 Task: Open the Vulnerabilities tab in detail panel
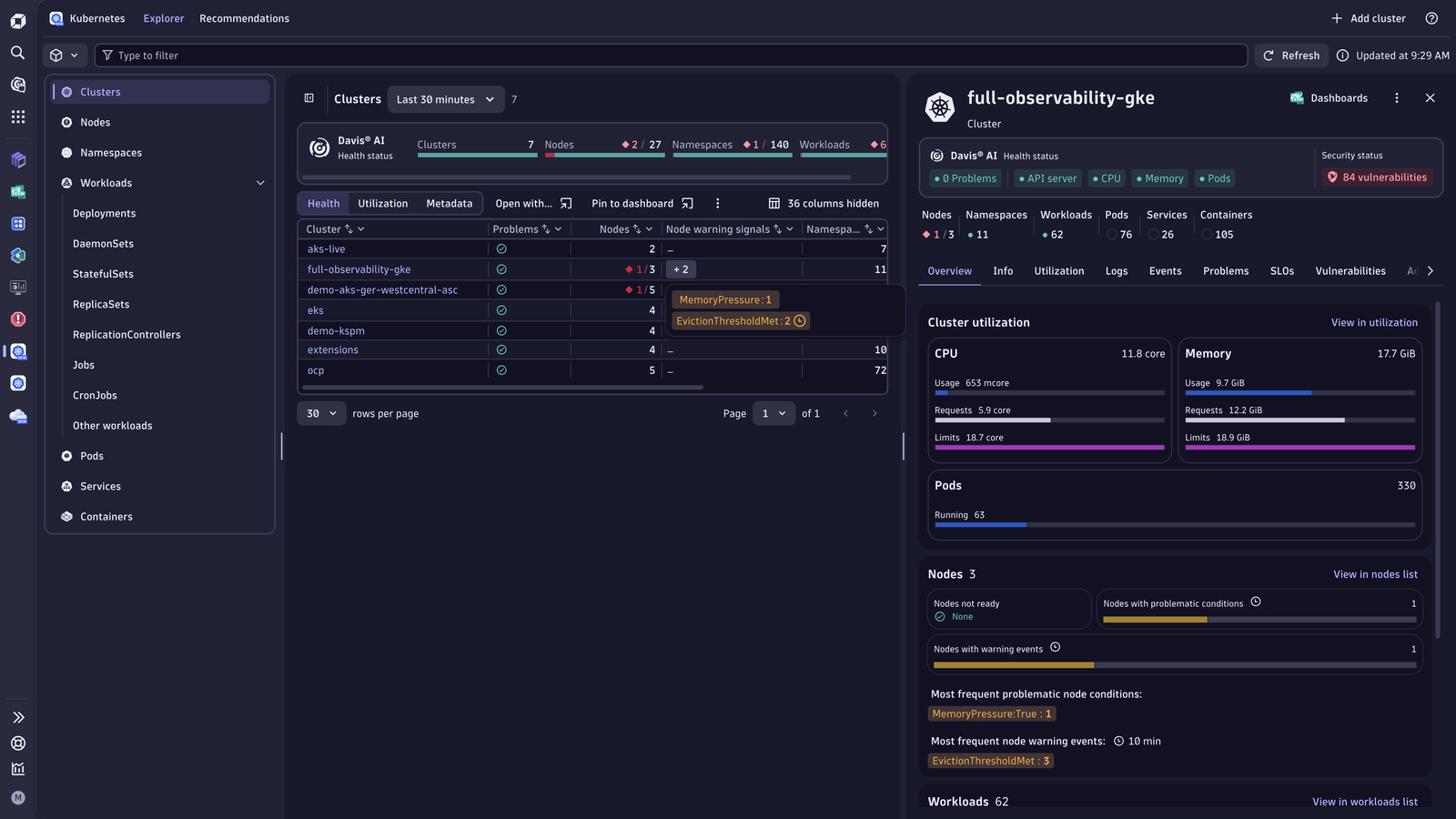pos(1350,271)
